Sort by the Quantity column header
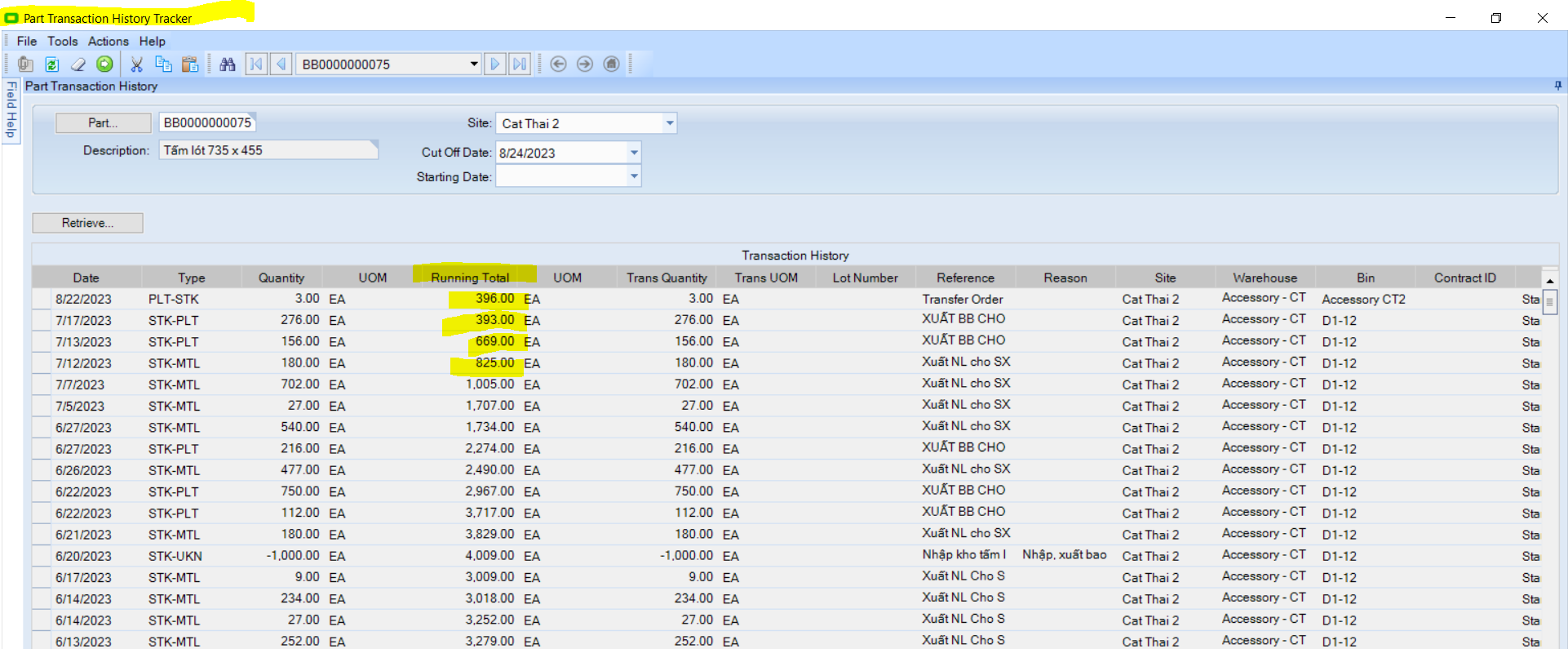 coord(281,278)
